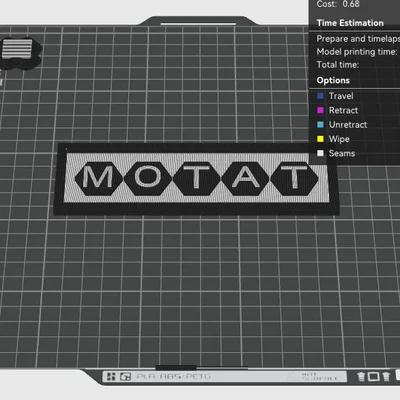
Task: Click the magenta Retract color swatch
Action: pyautogui.click(x=320, y=110)
